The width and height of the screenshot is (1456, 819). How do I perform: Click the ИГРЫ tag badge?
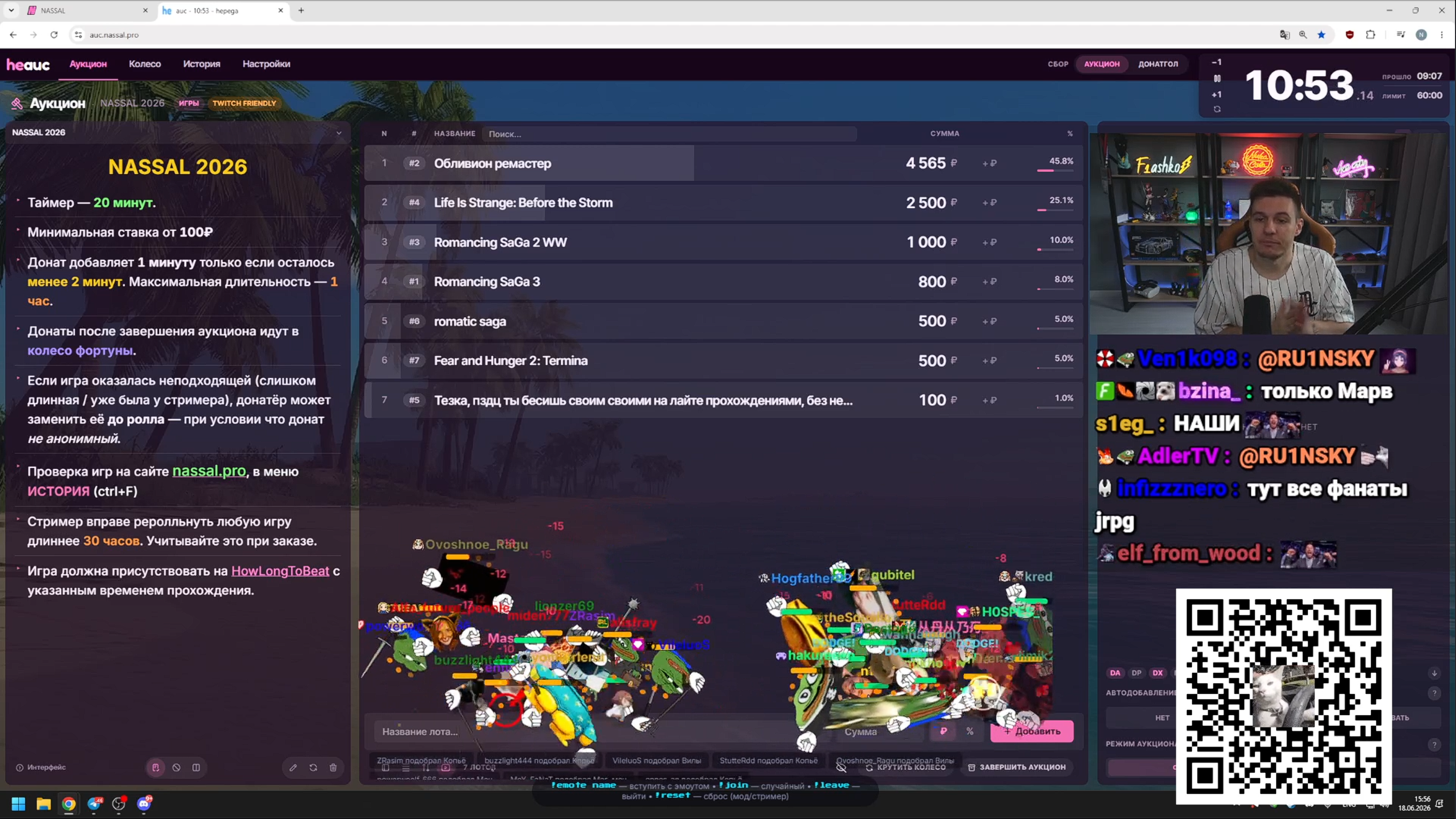pos(189,103)
